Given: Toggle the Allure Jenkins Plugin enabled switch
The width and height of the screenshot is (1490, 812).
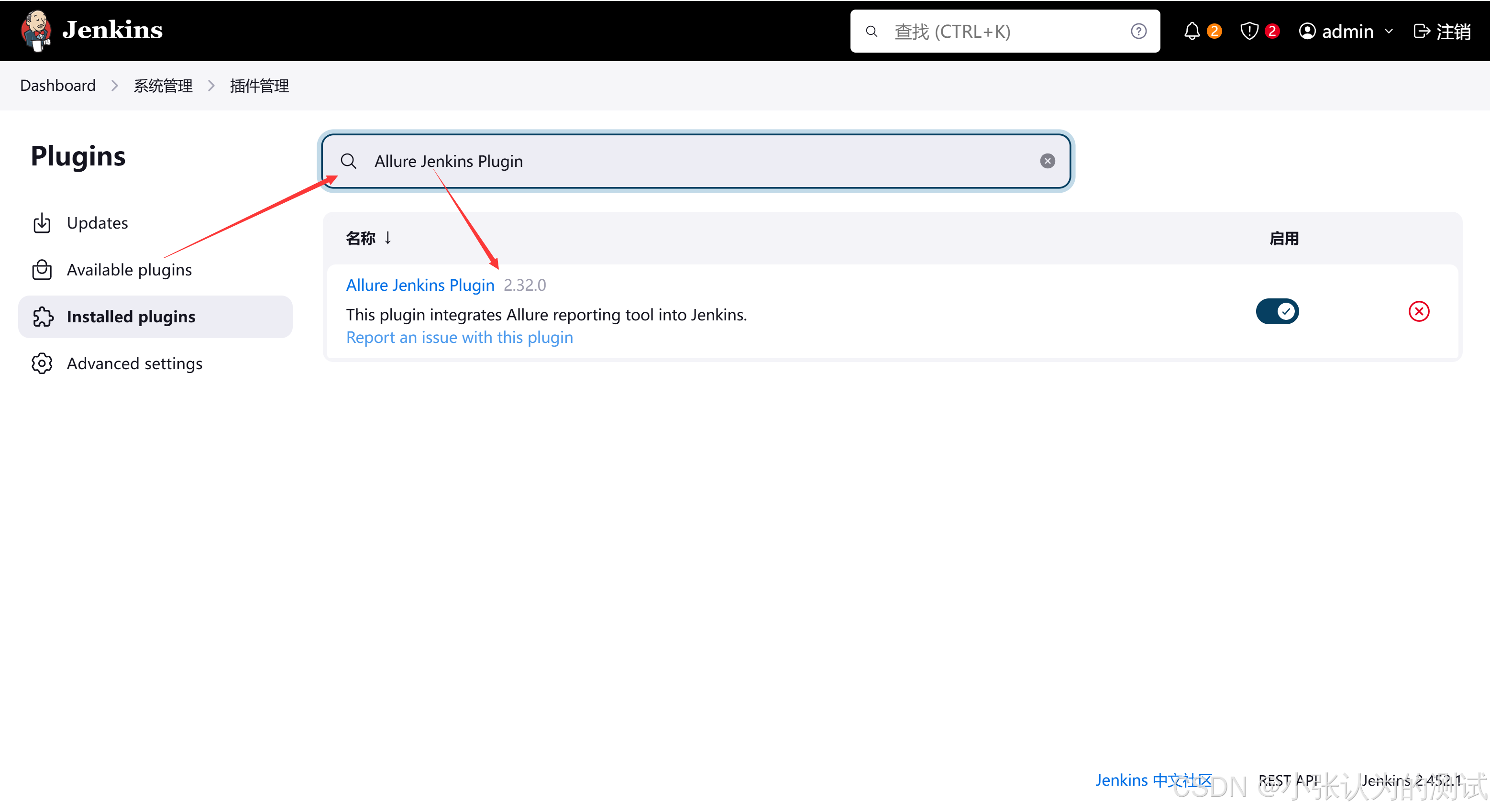Looking at the screenshot, I should (1277, 311).
